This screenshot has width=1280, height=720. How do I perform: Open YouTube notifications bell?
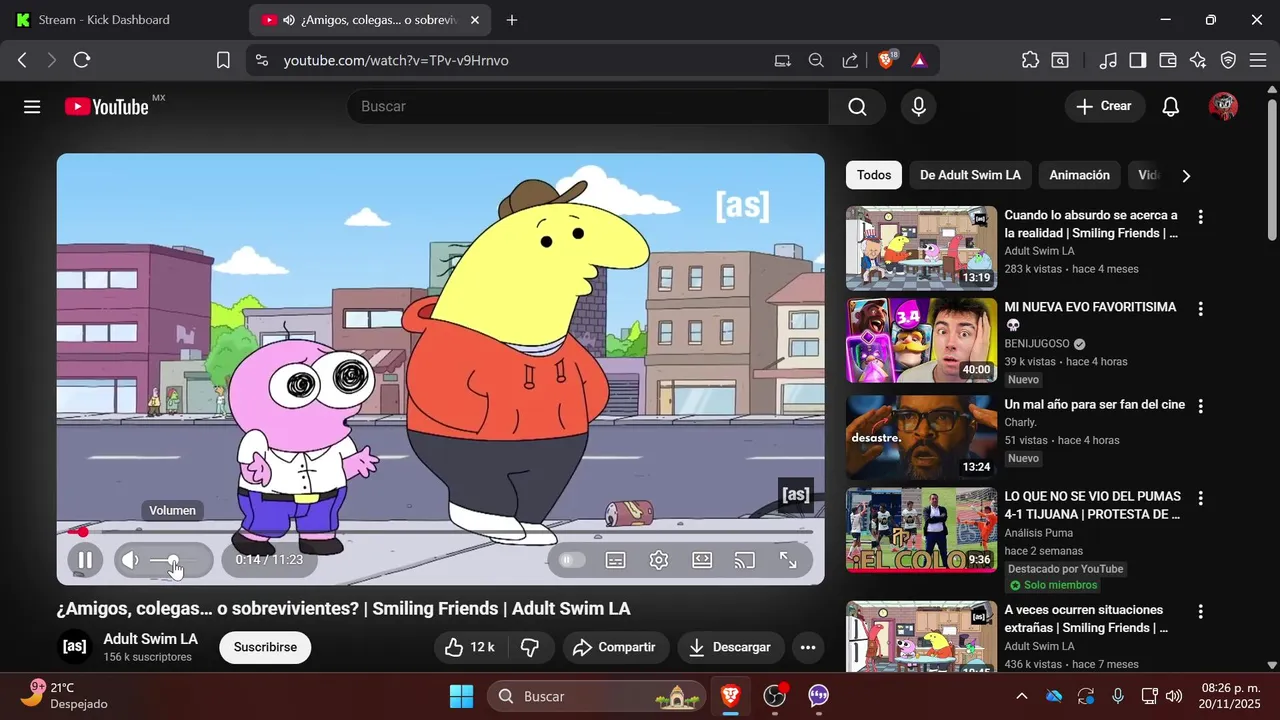(x=1171, y=106)
